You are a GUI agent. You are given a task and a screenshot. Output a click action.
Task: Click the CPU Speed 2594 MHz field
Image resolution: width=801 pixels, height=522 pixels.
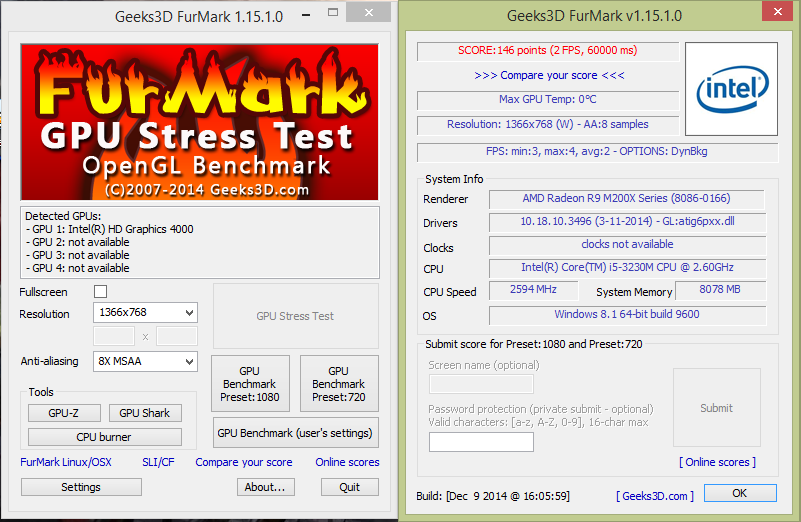[x=533, y=290]
